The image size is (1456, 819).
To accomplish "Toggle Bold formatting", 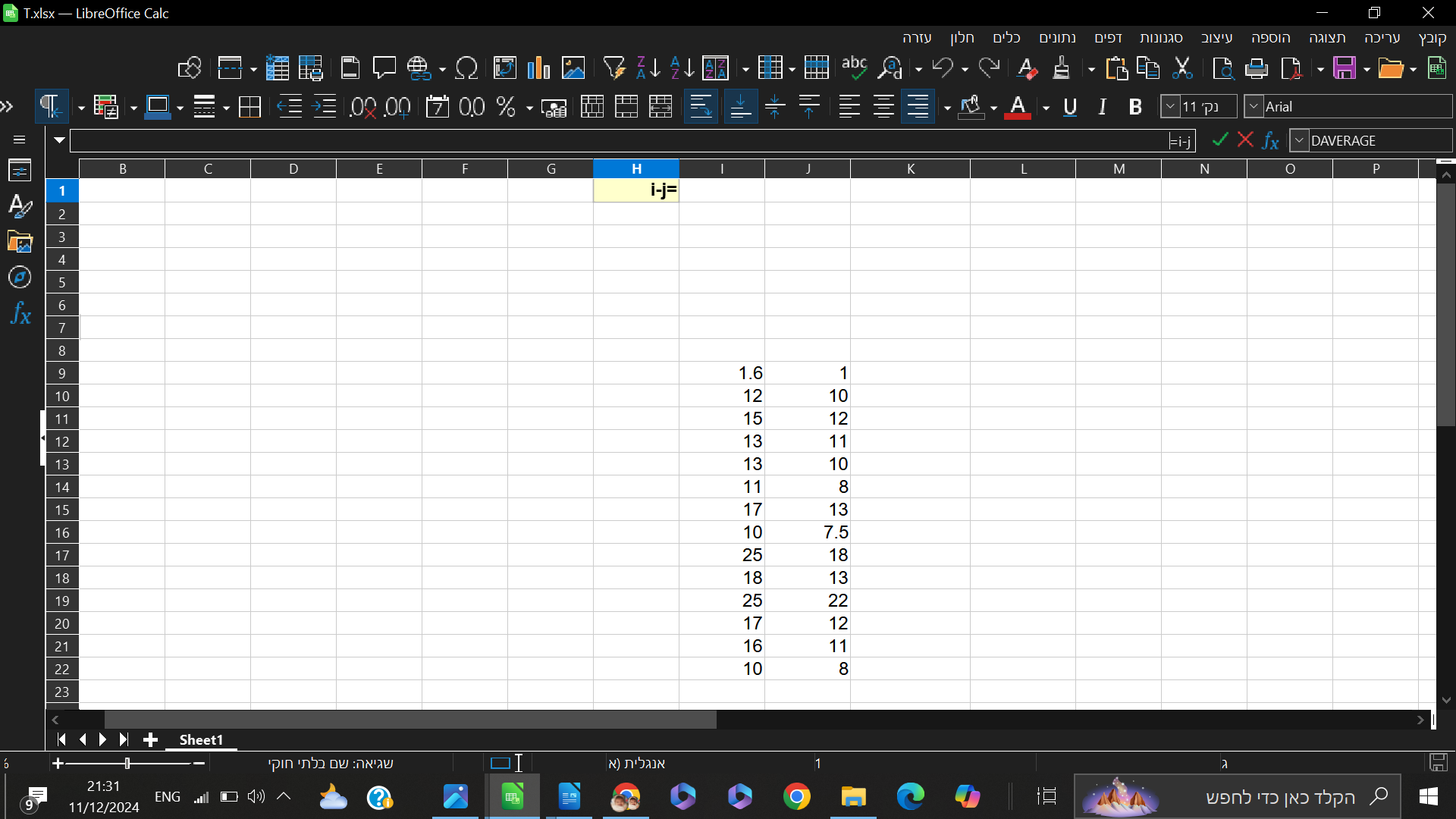I will pos(1135,107).
